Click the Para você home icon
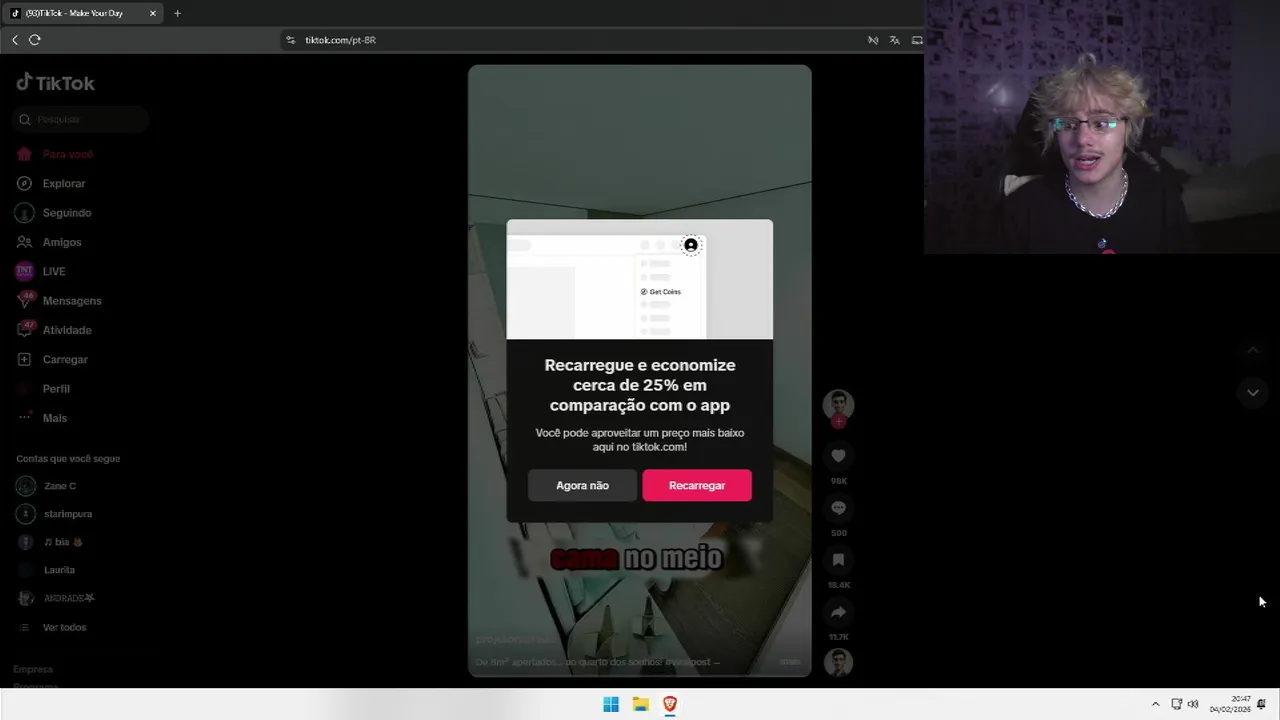Screen dimensions: 1280x720 coord(25,155)
